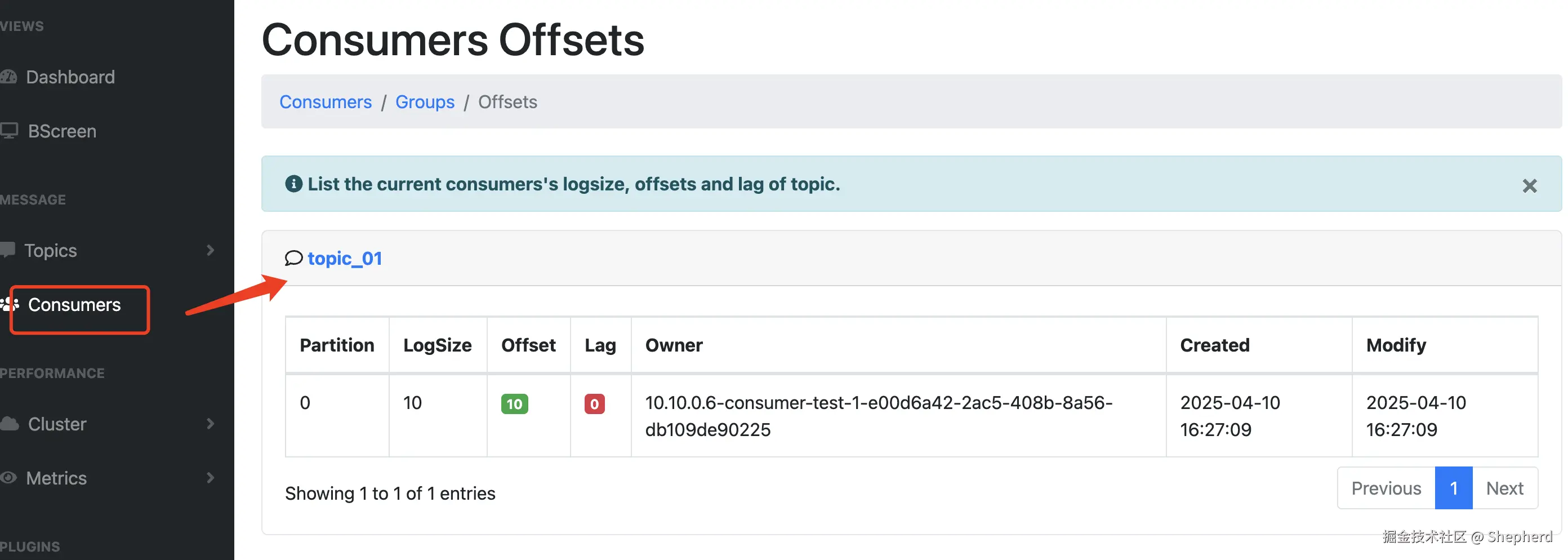The image size is (1568, 560).
Task: Expand the Metrics submenu arrow
Action: (x=211, y=478)
